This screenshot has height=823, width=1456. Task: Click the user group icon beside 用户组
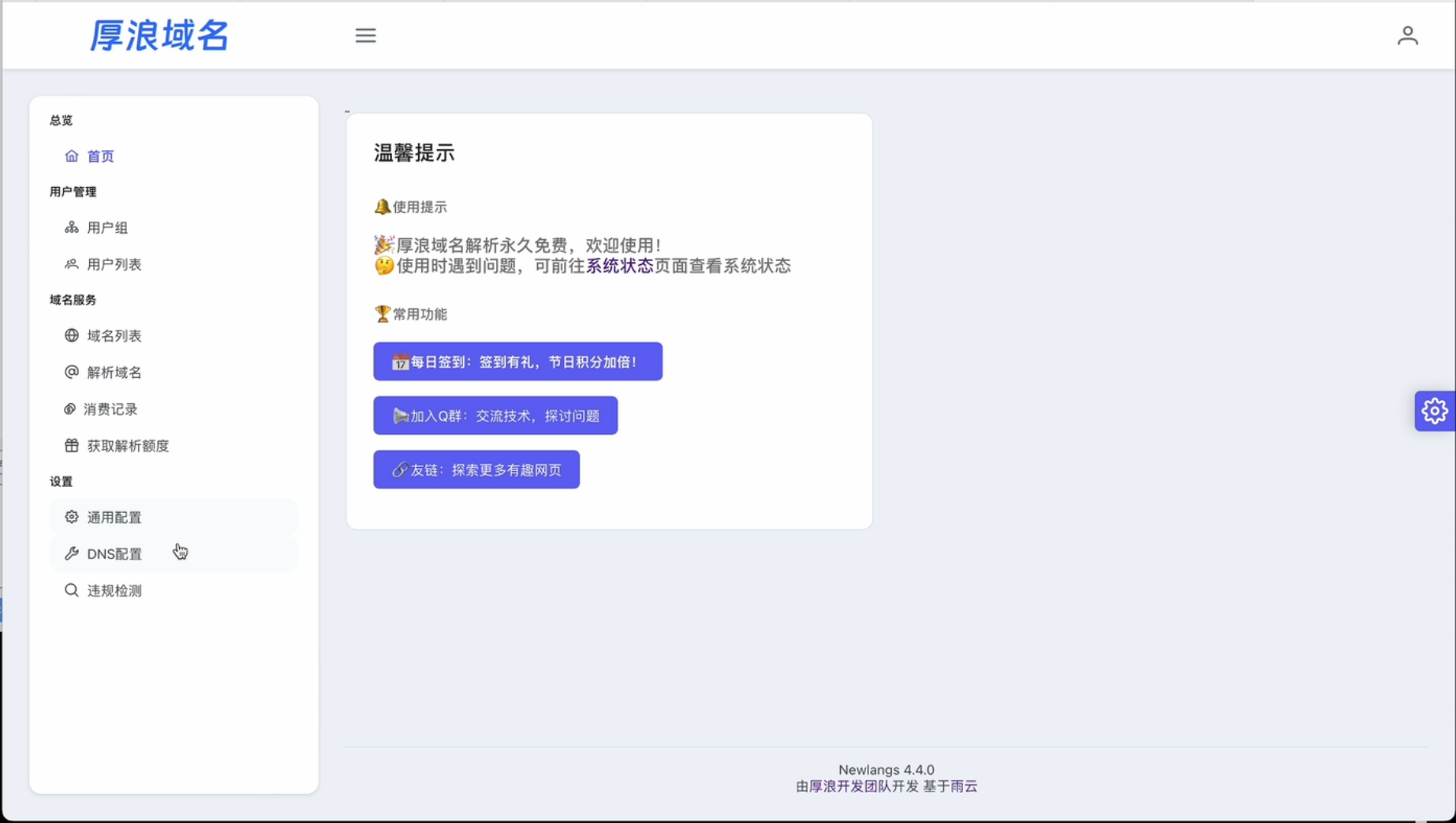(x=72, y=227)
